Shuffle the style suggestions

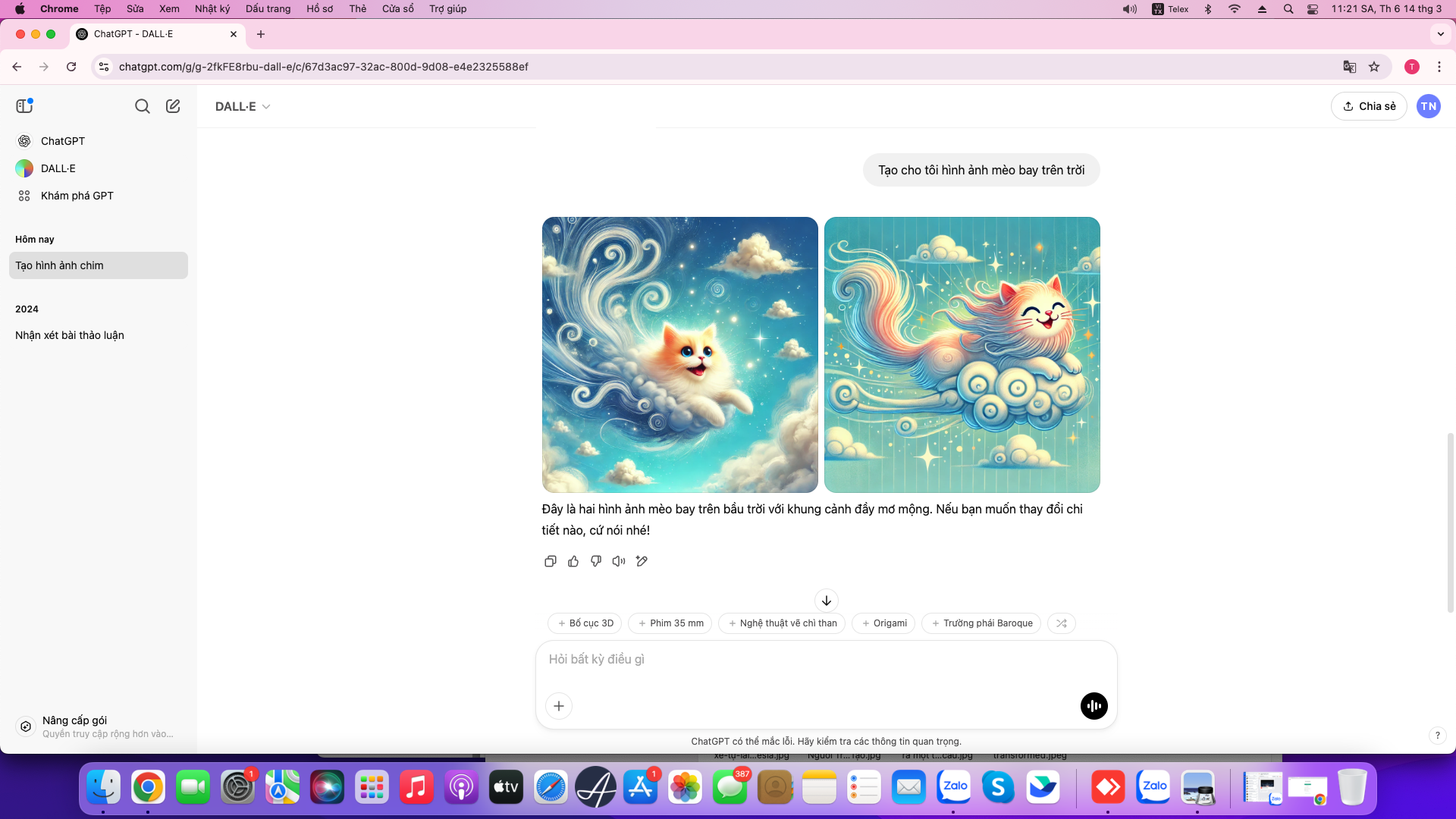tap(1062, 623)
